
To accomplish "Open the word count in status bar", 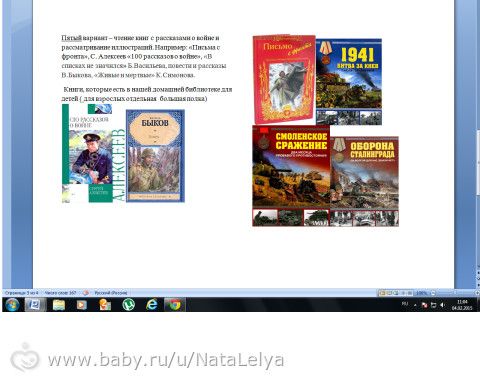I will pos(60,293).
